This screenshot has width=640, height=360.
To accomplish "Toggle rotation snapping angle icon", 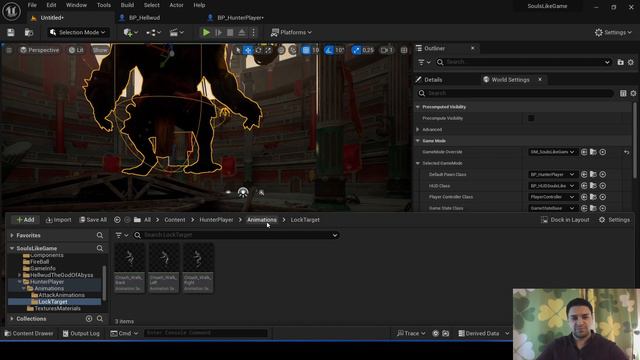I will 329,50.
